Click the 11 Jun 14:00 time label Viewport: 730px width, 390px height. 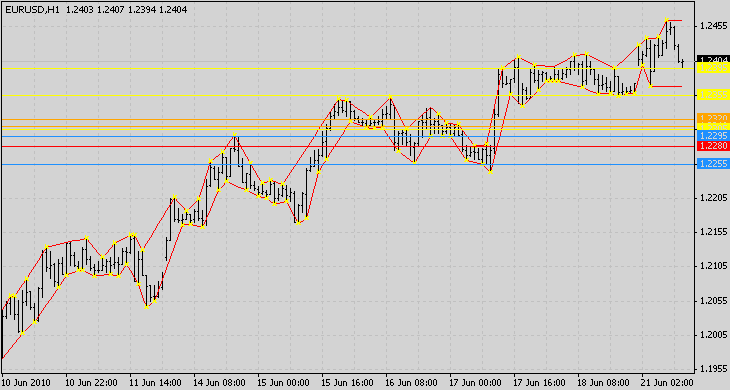155,383
